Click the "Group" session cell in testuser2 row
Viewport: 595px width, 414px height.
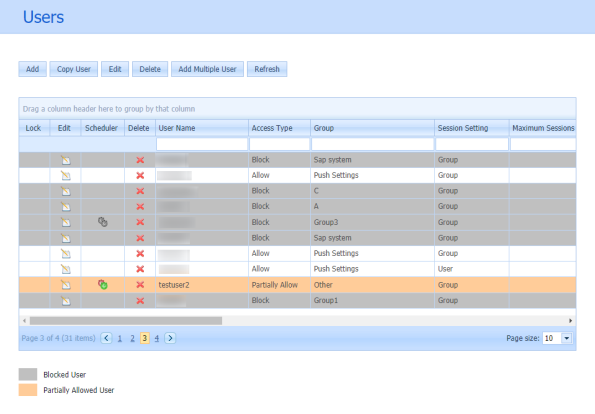click(472, 285)
